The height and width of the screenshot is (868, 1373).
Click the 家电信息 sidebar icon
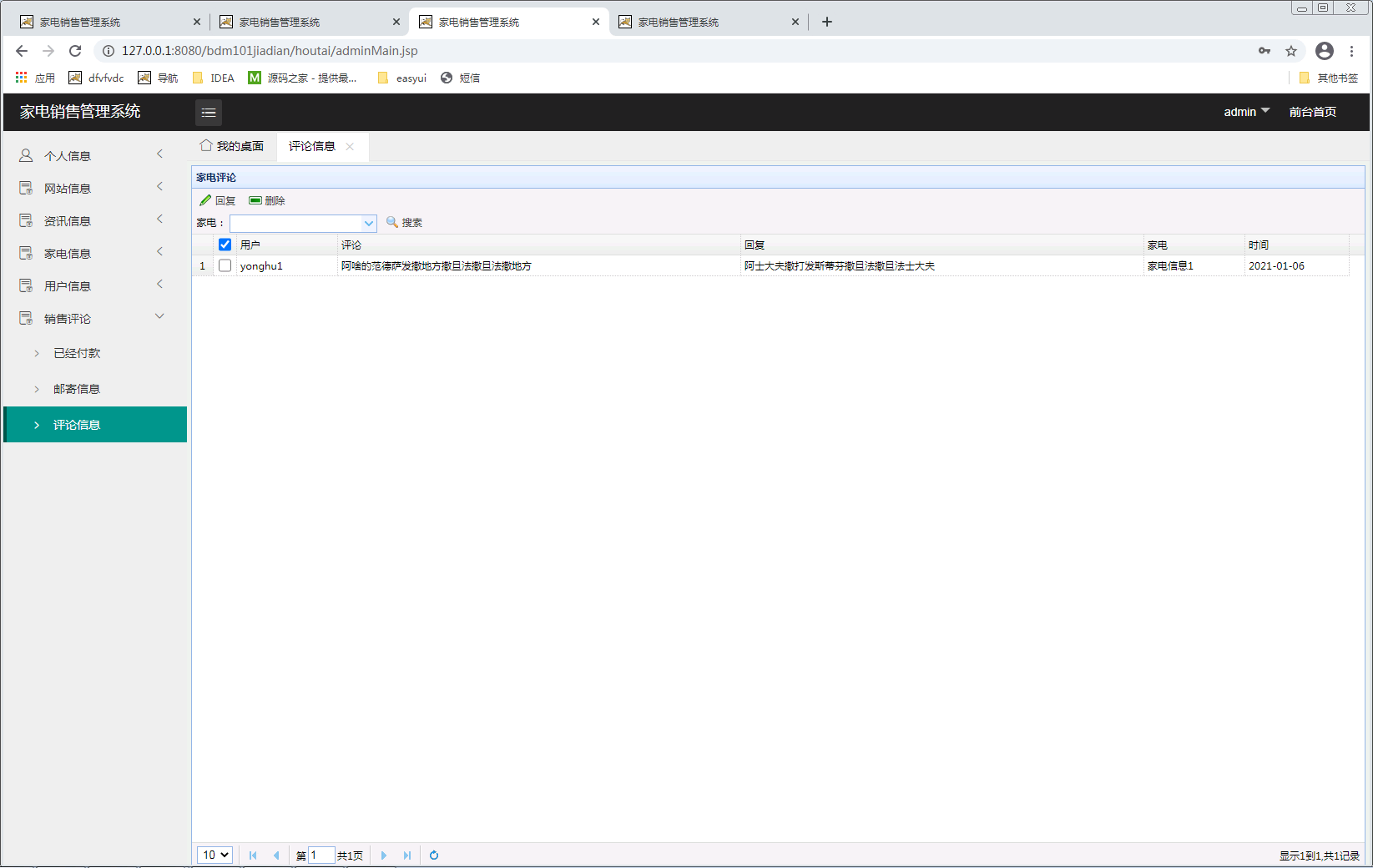pyautogui.click(x=26, y=253)
